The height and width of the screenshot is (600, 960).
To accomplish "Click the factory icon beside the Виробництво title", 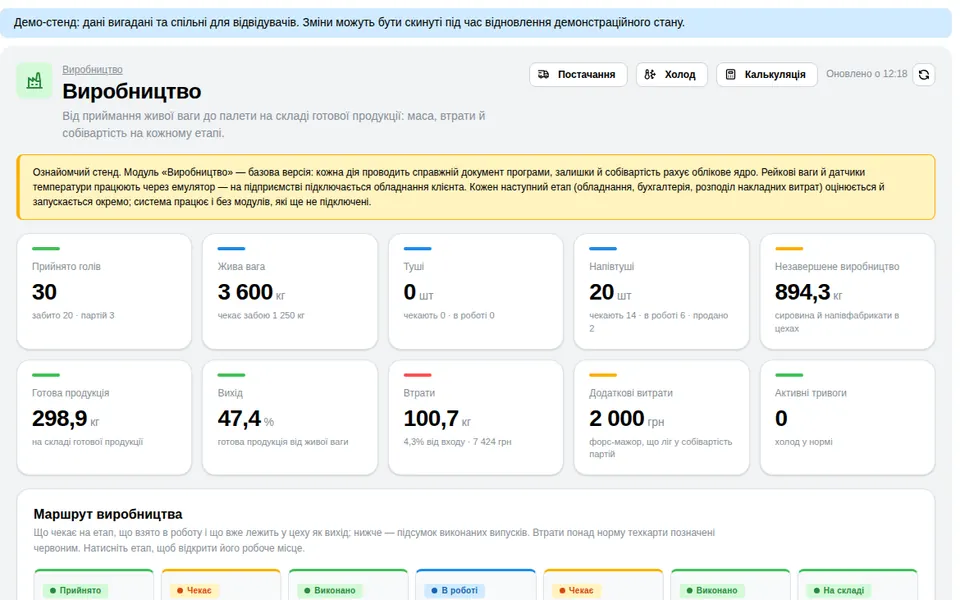I will (x=34, y=80).
